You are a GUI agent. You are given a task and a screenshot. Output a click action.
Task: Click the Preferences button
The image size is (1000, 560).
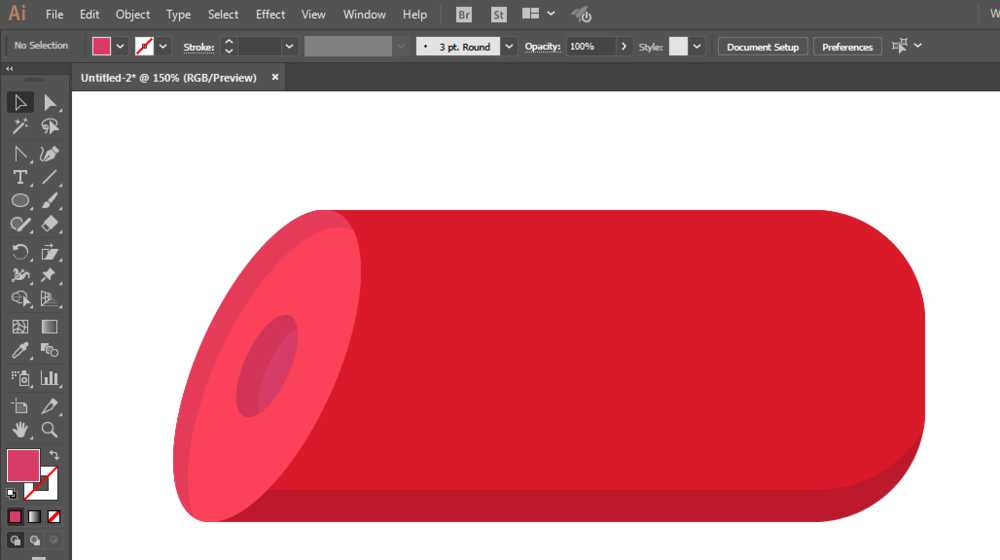pos(847,47)
